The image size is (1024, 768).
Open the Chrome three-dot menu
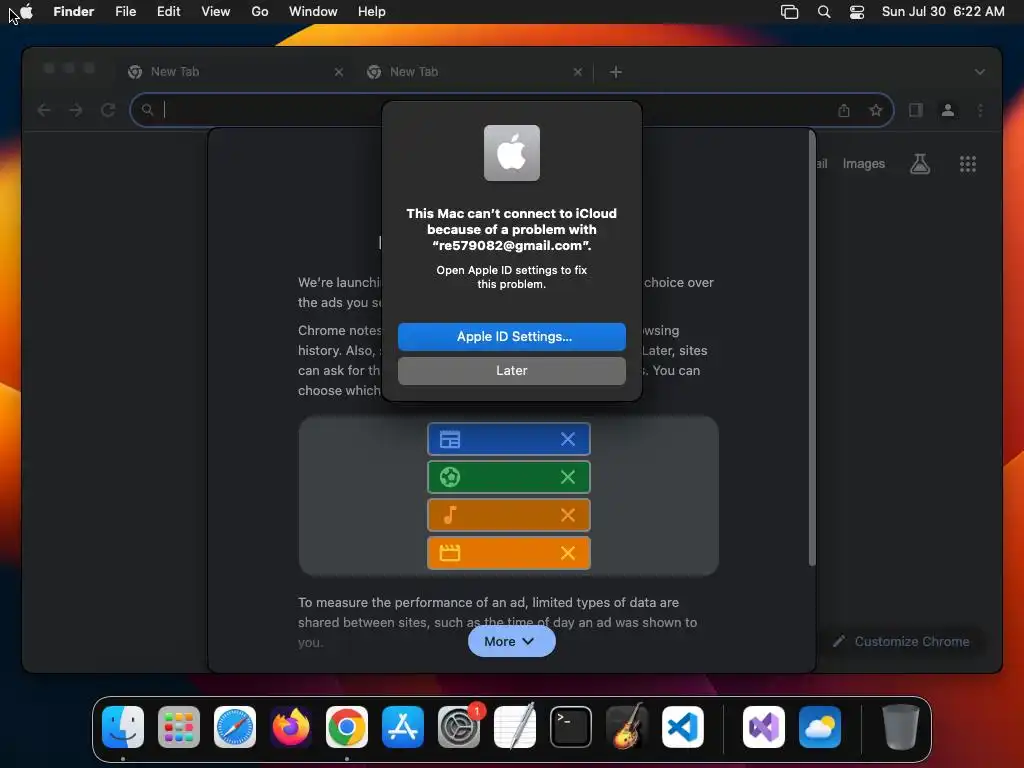[980, 110]
